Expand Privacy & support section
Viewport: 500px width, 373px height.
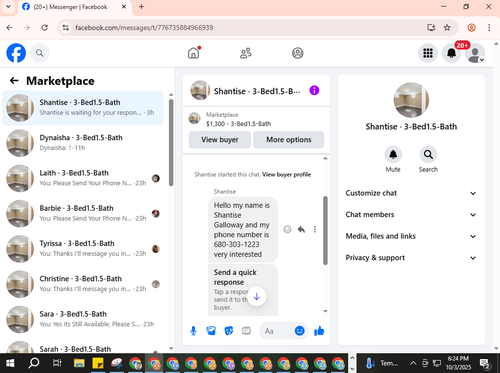pos(411,258)
